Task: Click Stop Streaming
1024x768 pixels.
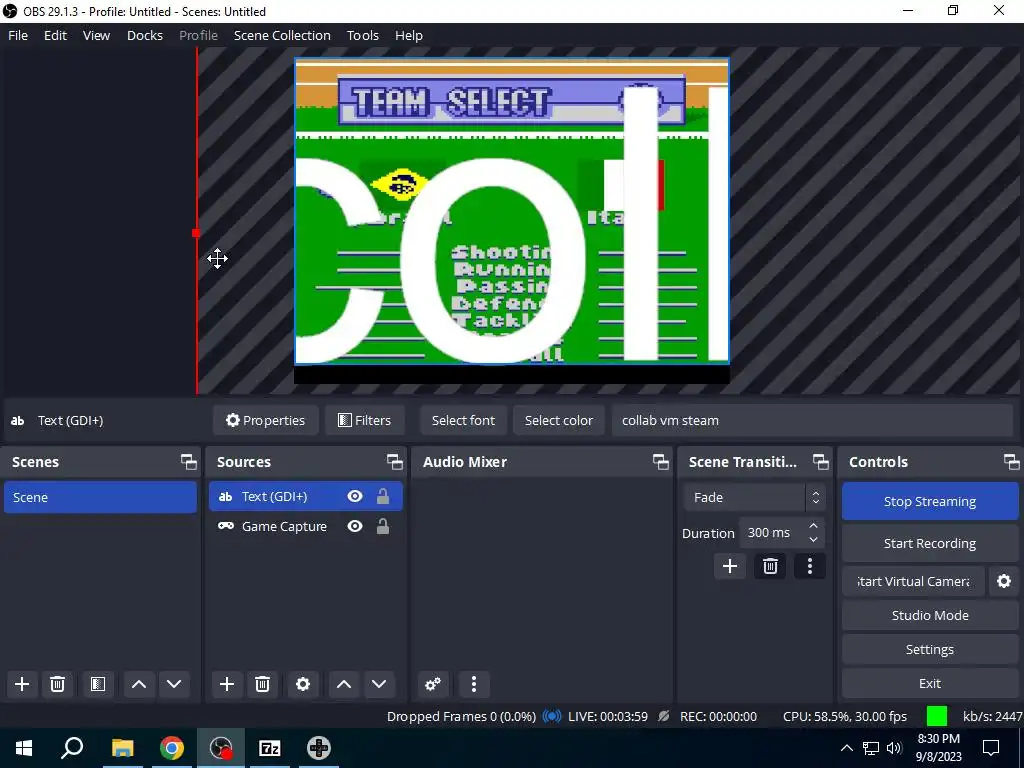Action: (x=930, y=502)
